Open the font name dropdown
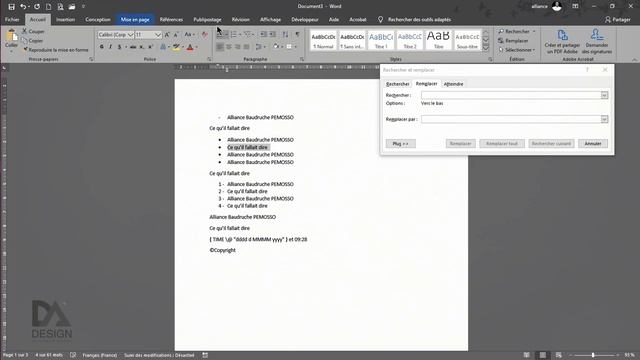Image resolution: width=640 pixels, height=360 pixels. pyautogui.click(x=131, y=35)
